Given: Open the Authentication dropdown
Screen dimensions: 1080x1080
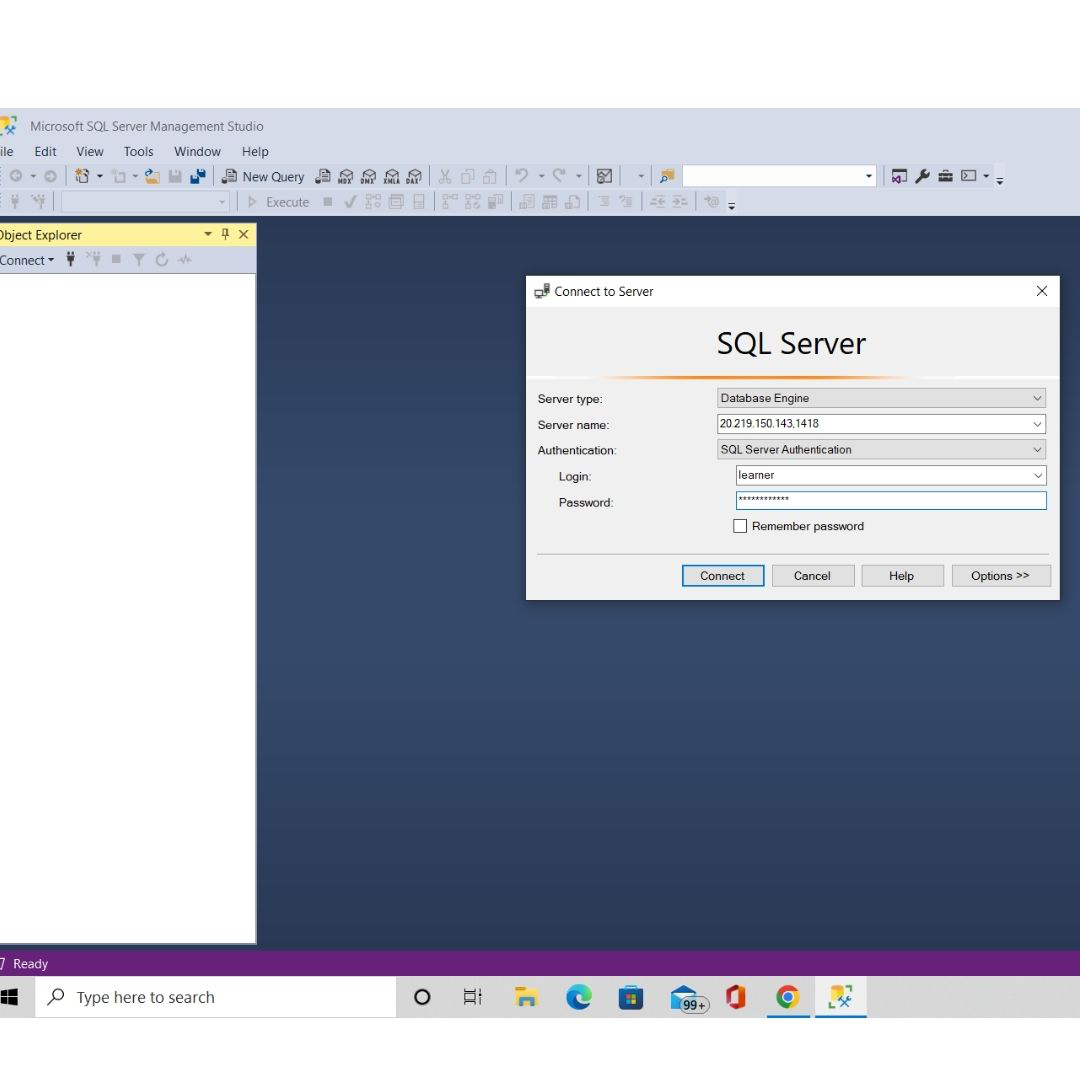Looking at the screenshot, I should (x=1037, y=450).
